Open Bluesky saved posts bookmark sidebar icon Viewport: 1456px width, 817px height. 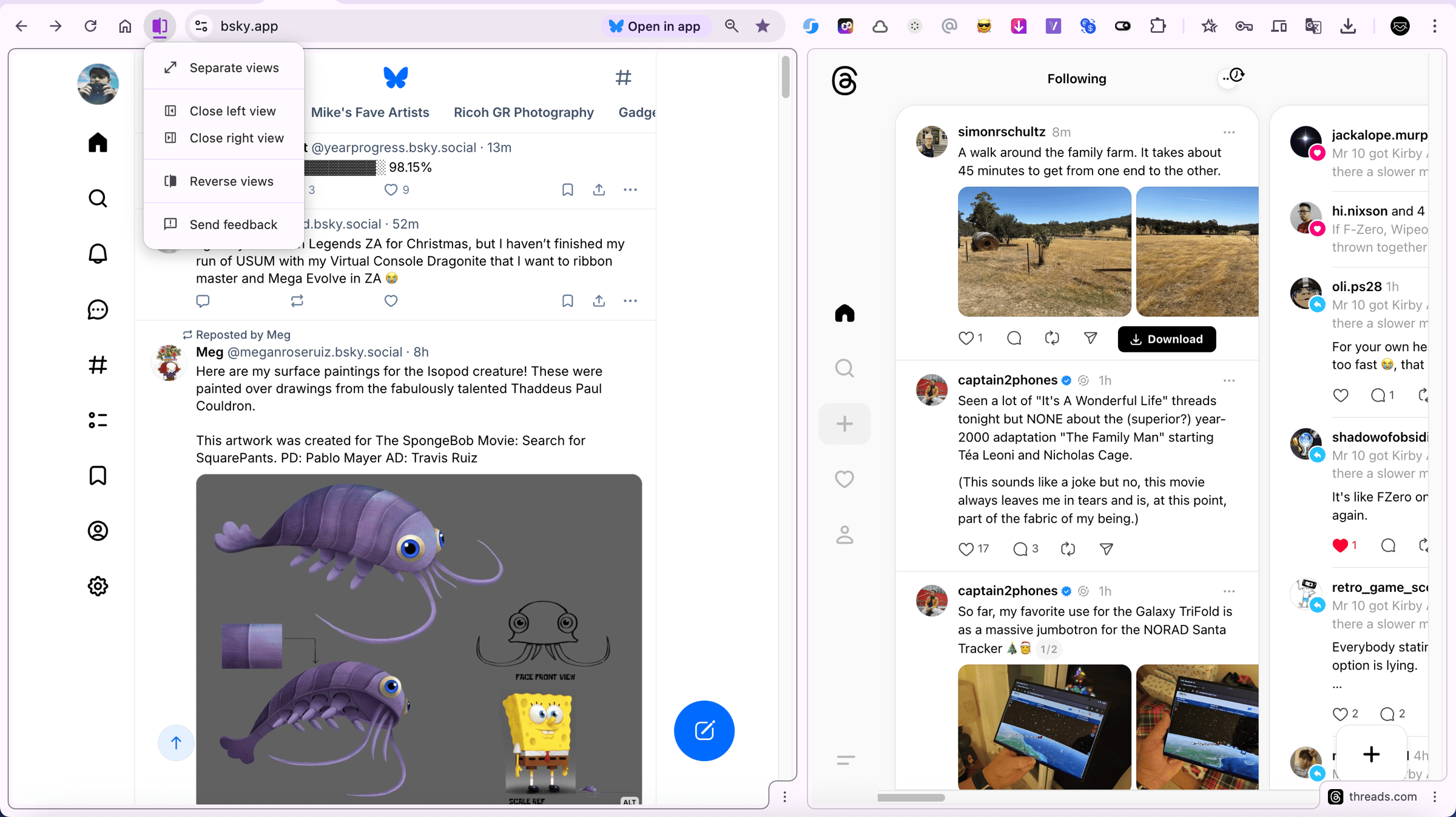[98, 476]
